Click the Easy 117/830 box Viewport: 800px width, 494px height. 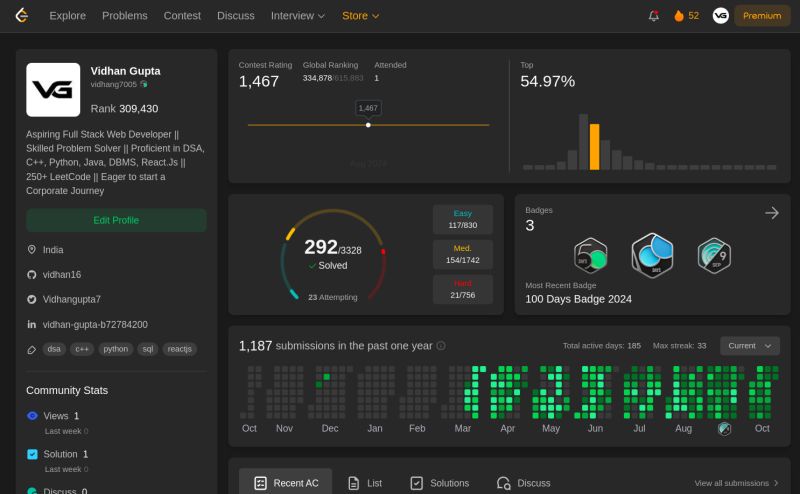point(463,219)
